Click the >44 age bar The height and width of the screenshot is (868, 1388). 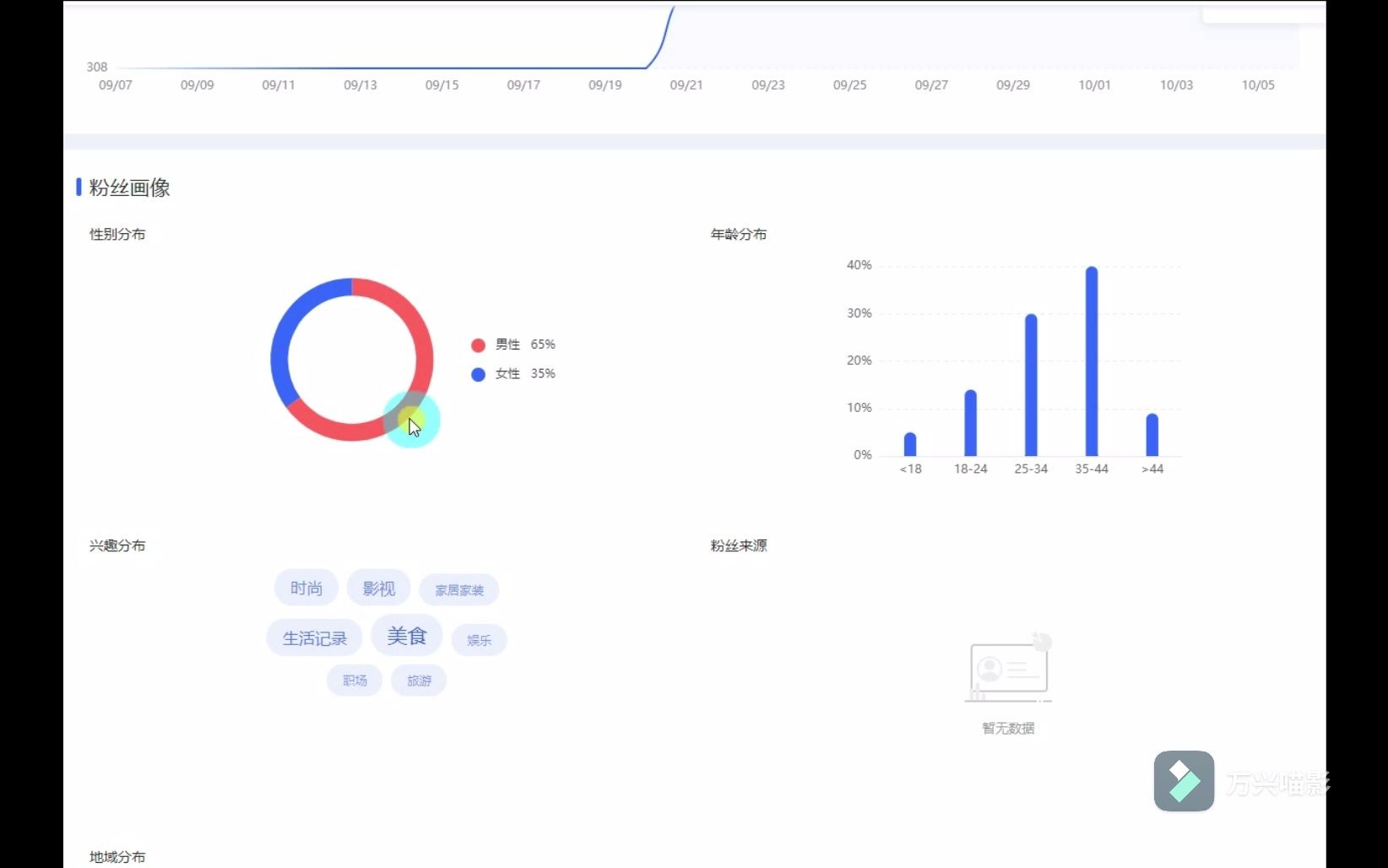click(1152, 435)
